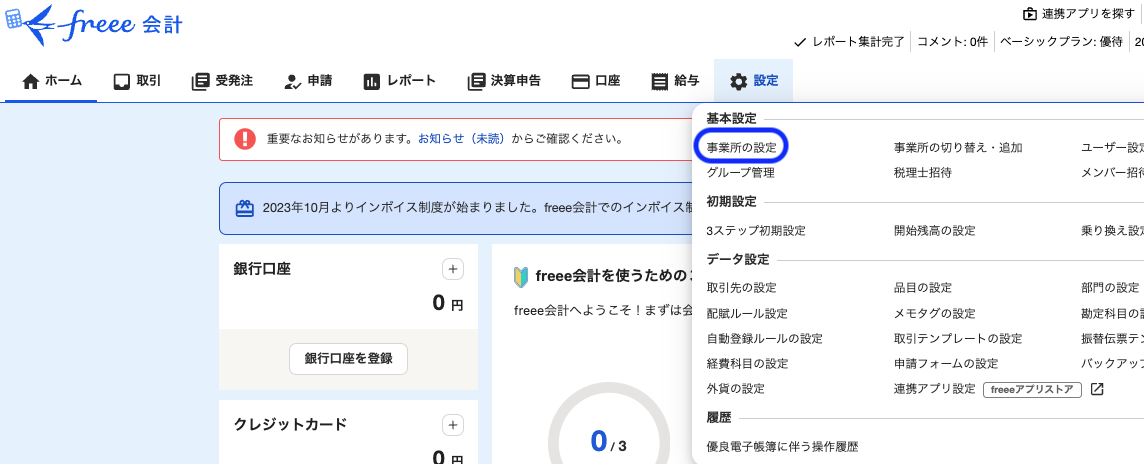The height and width of the screenshot is (464, 1144).
Task: Open 取引テンプレートの設定
Action: point(958,339)
